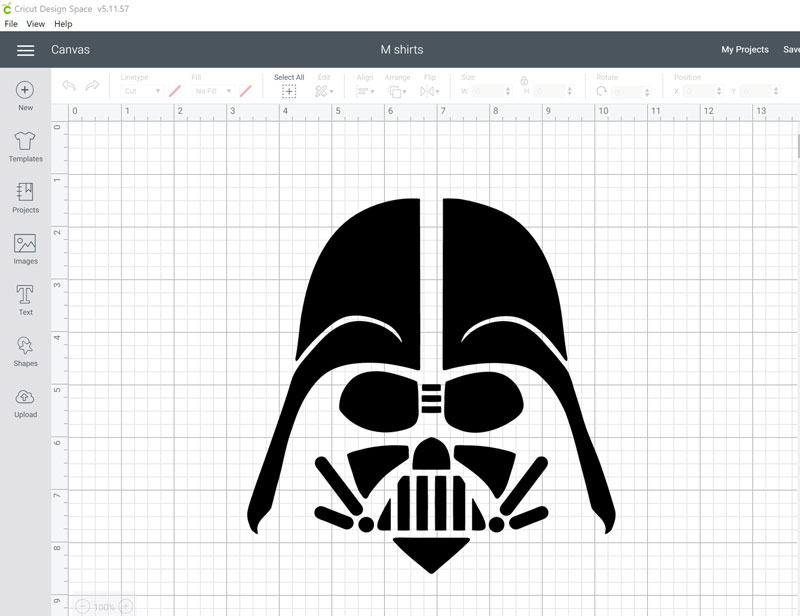Open the Flip dropdown

point(430,91)
